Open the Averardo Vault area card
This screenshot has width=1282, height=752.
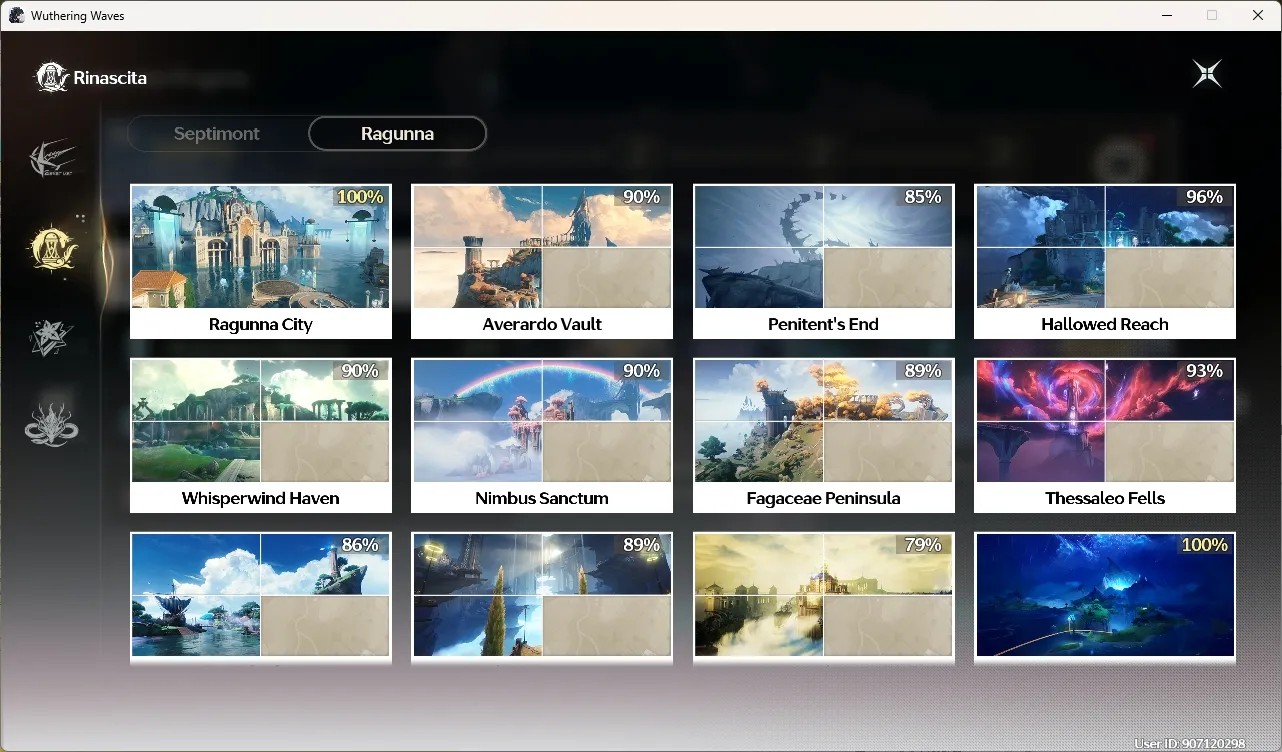pyautogui.click(x=542, y=261)
